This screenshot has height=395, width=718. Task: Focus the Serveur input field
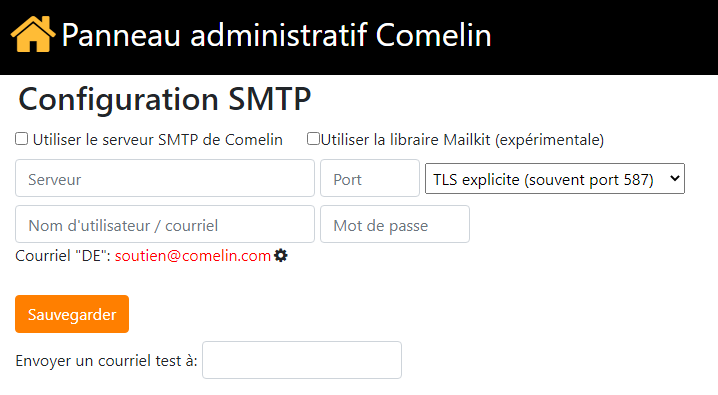[x=165, y=178]
